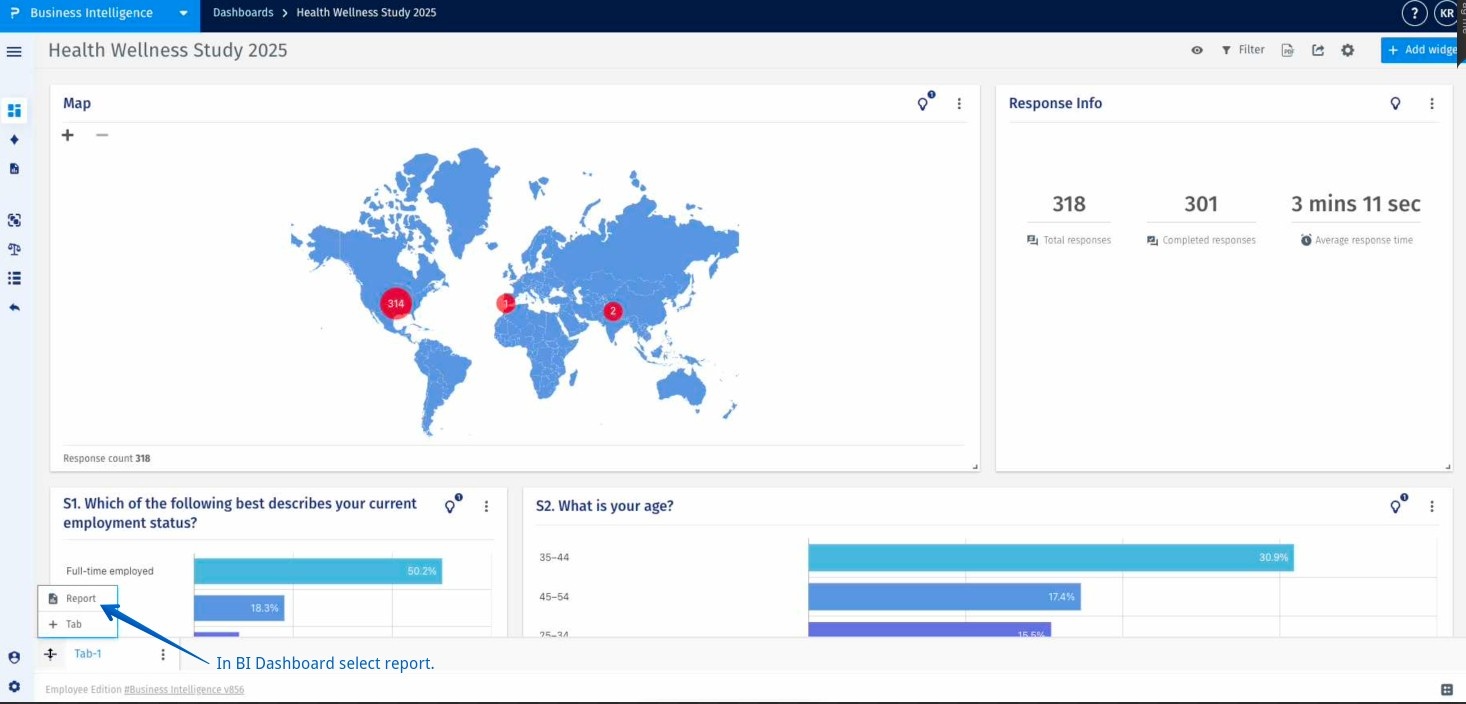Viewport: 1466px width, 704px height.
Task: Open the share dashboard icon
Action: tap(1318, 49)
